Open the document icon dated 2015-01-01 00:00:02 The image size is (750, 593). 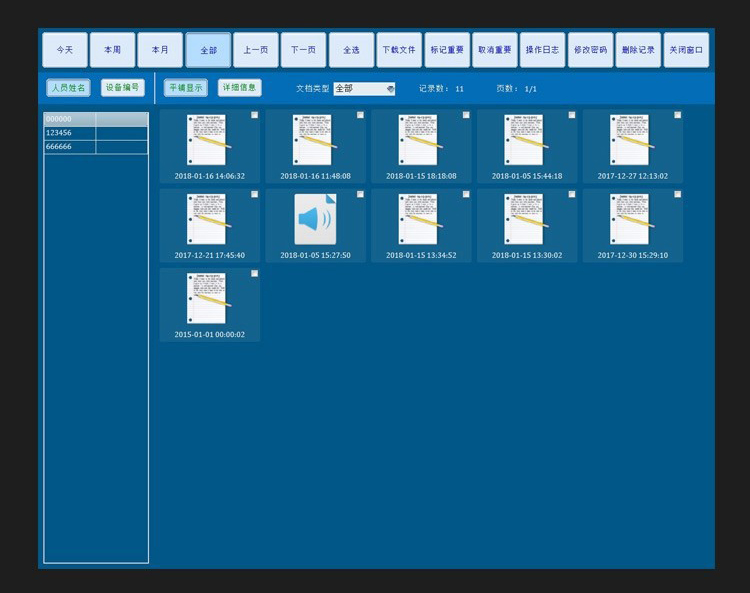click(x=209, y=299)
